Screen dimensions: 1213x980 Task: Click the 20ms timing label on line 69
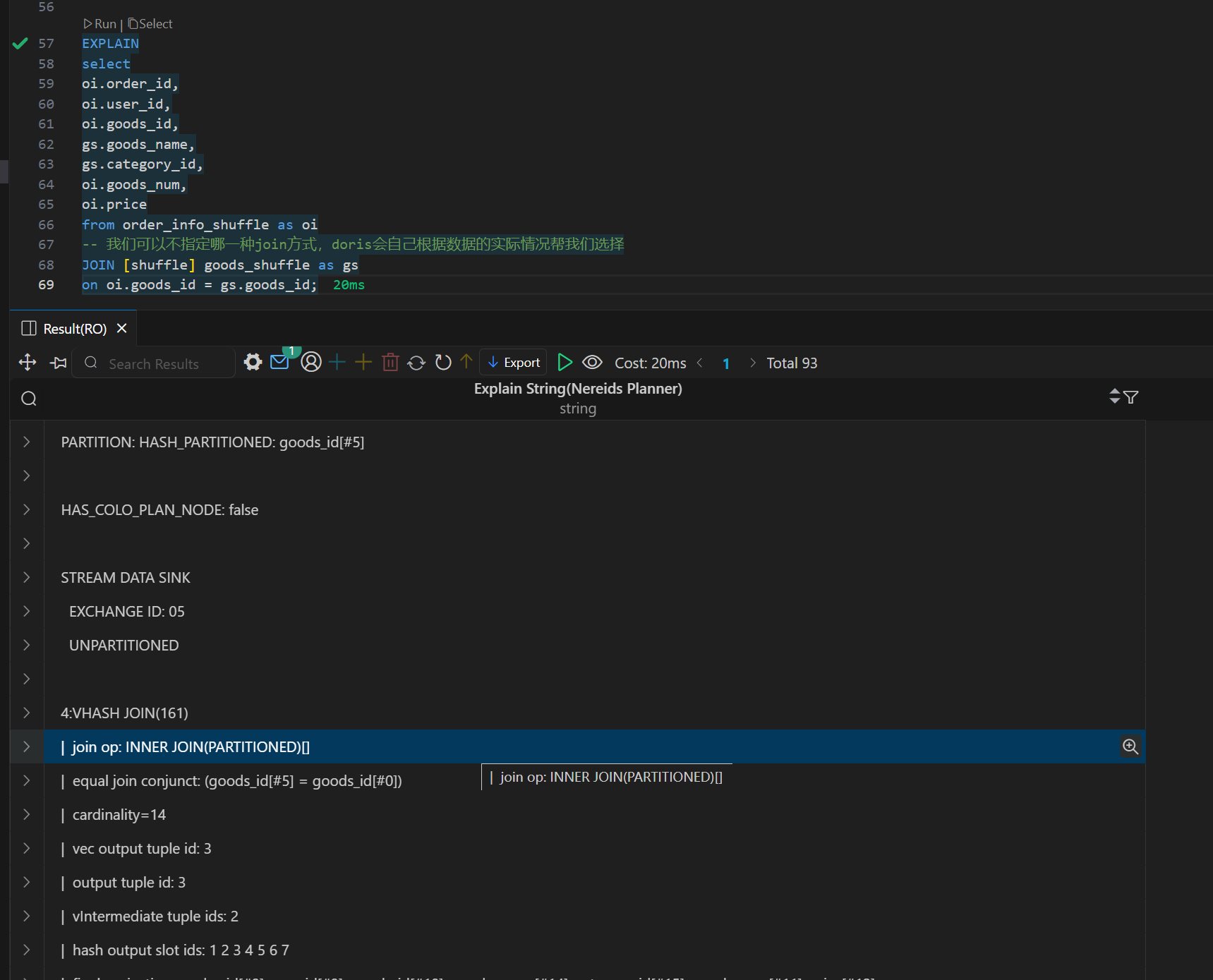[x=349, y=285]
